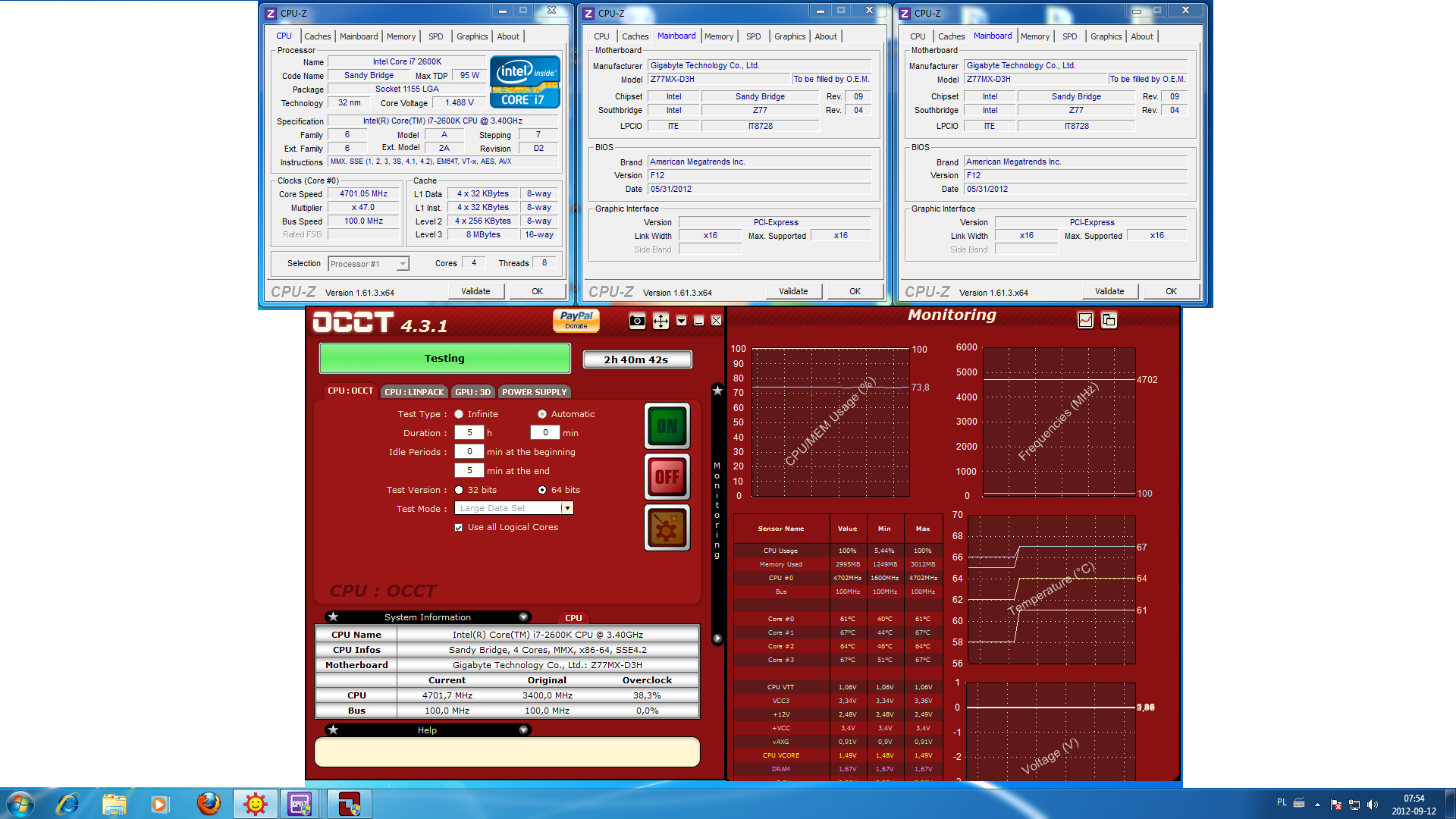Click the OCCT screenshot camera icon
Screen dimensions: 1456x819
(637, 322)
